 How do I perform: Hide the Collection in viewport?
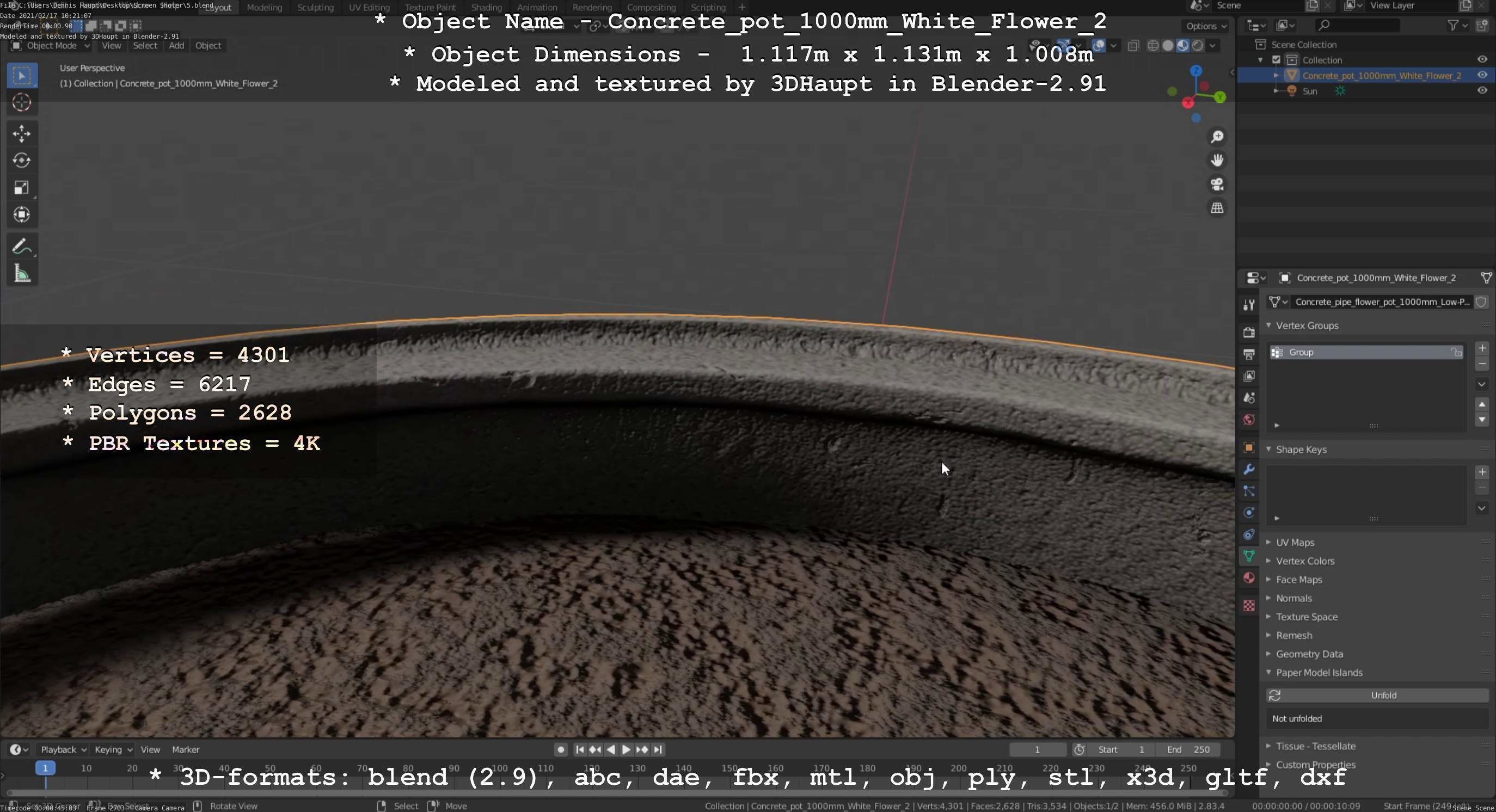[x=1482, y=60]
